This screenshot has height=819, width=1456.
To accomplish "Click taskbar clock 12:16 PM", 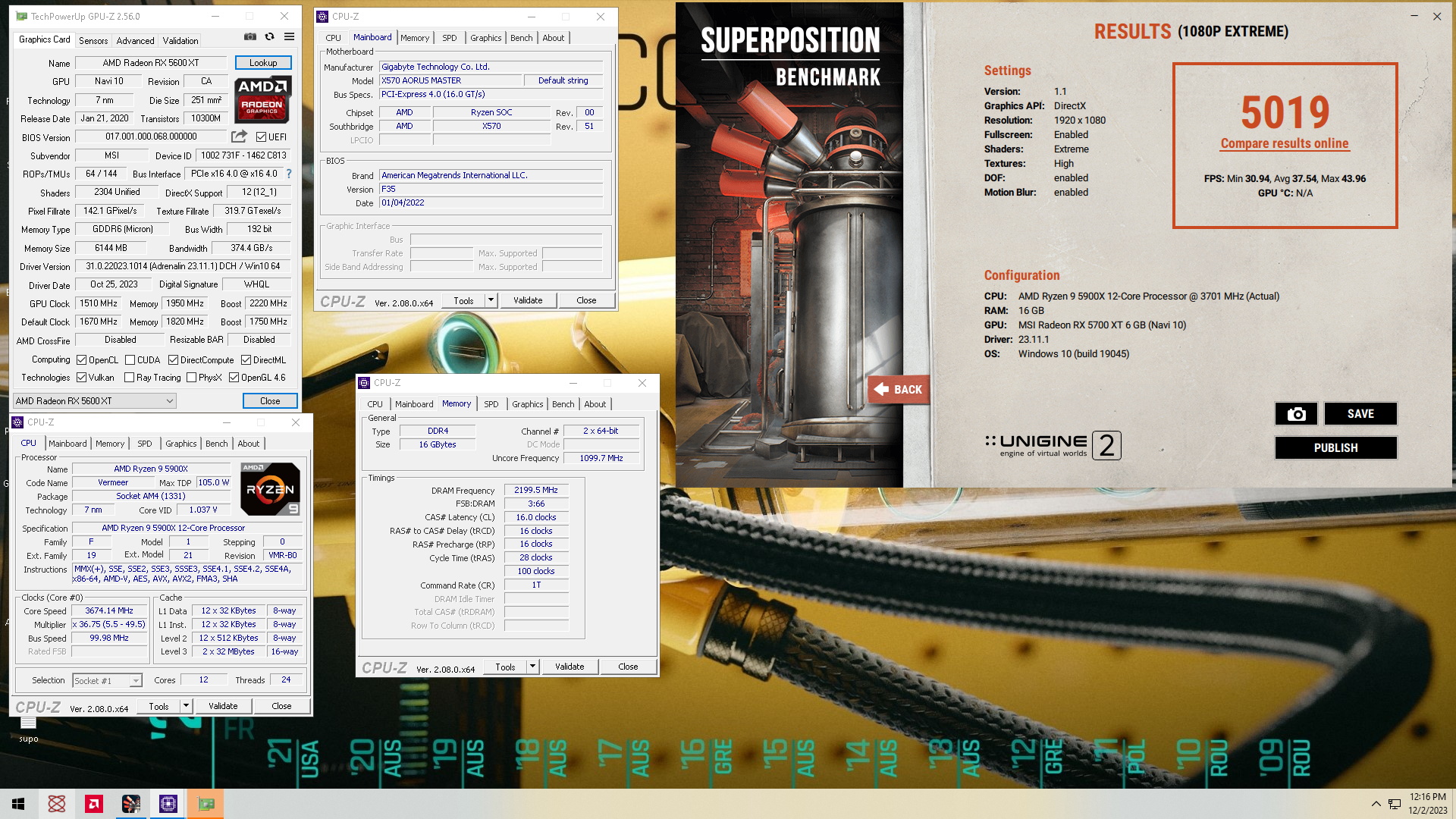I will (1427, 797).
